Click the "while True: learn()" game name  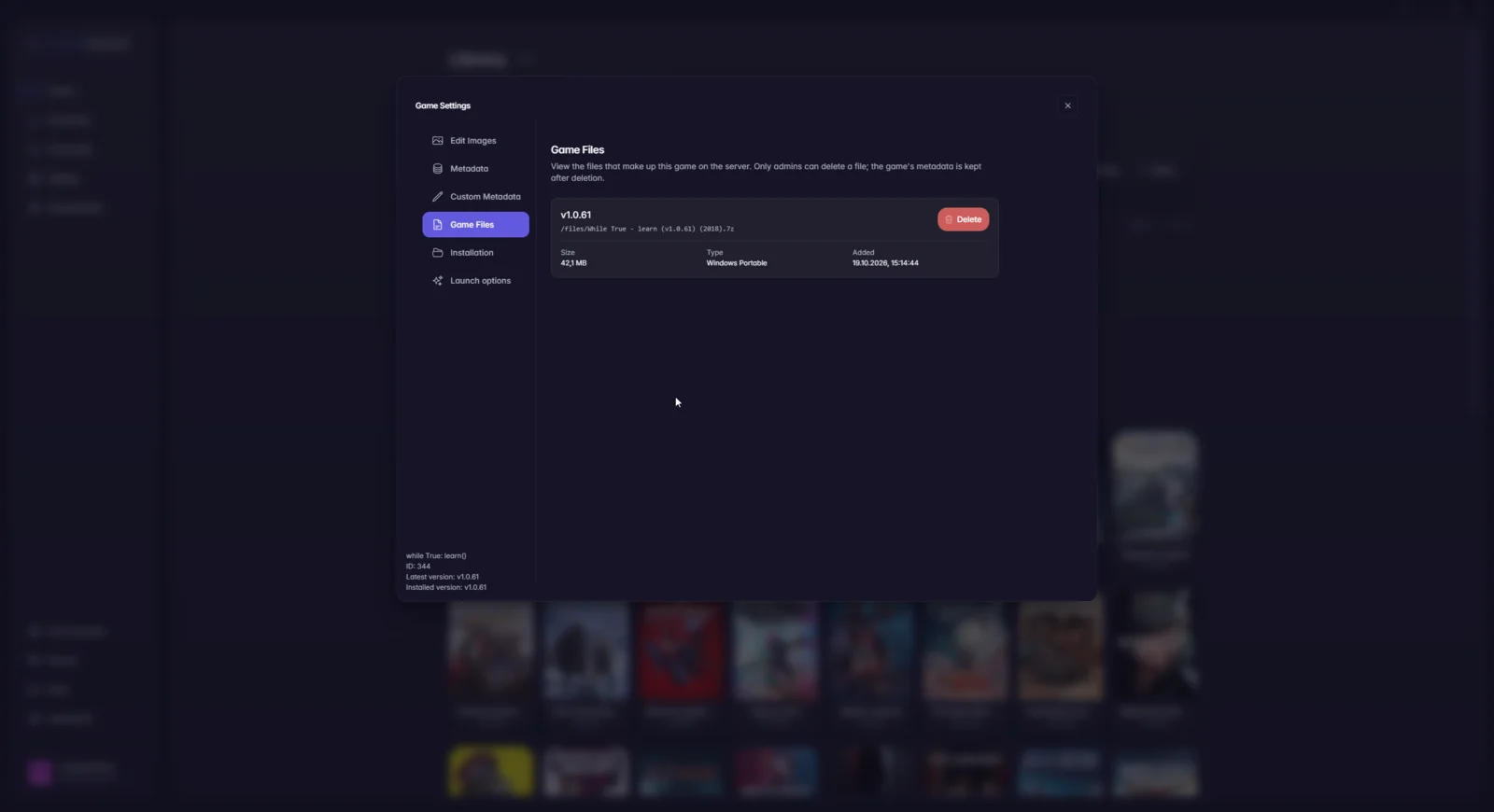[436, 556]
